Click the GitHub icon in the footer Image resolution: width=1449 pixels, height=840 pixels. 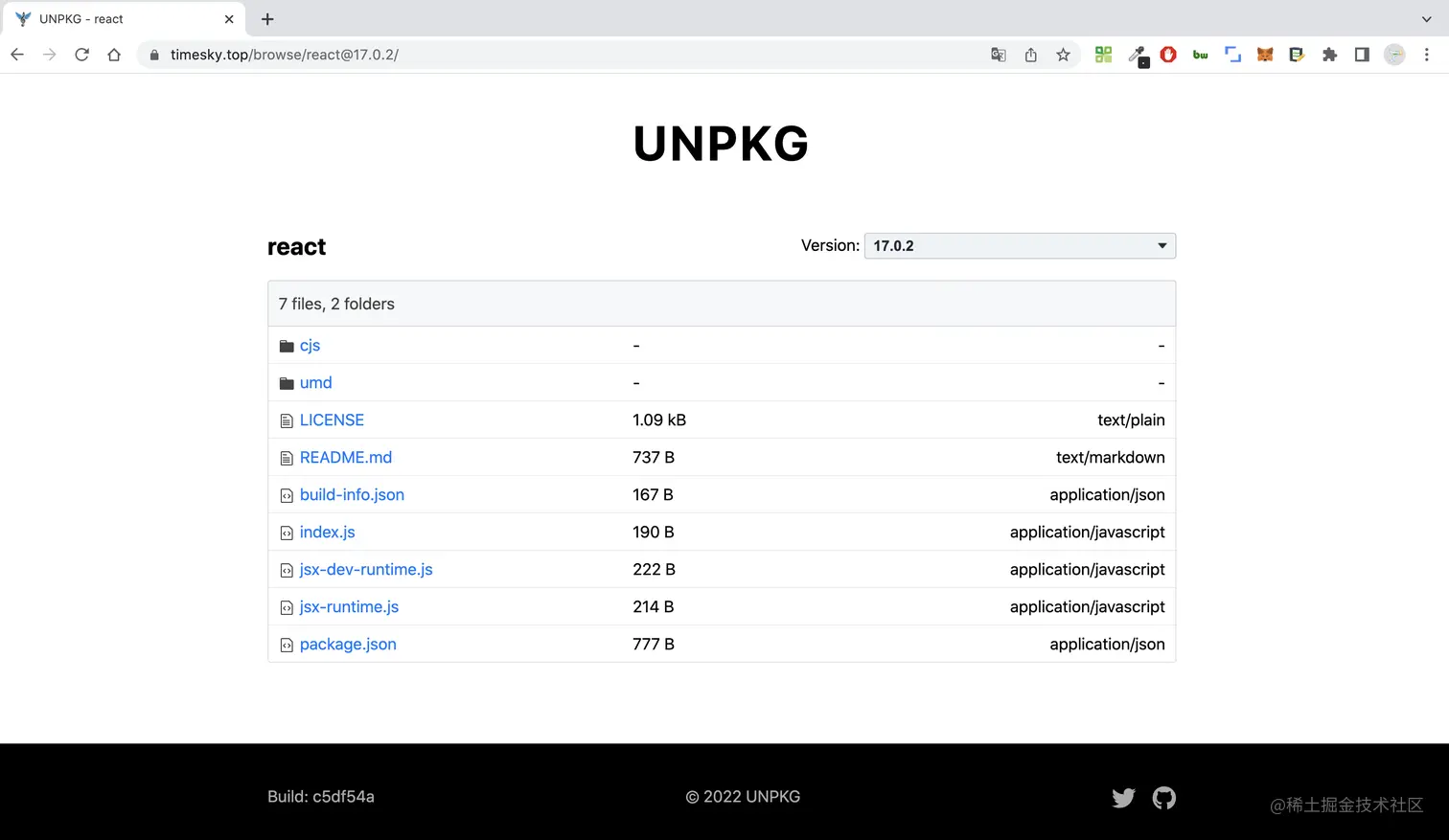coord(1164,798)
